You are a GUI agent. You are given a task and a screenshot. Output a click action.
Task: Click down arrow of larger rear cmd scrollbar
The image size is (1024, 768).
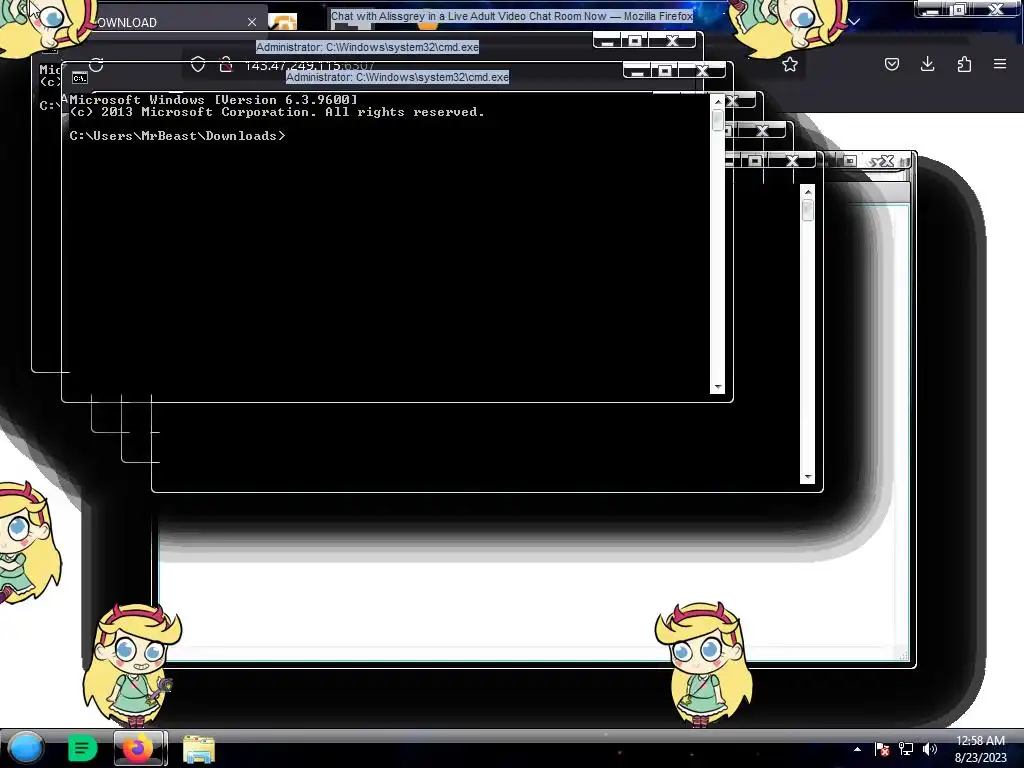point(808,477)
